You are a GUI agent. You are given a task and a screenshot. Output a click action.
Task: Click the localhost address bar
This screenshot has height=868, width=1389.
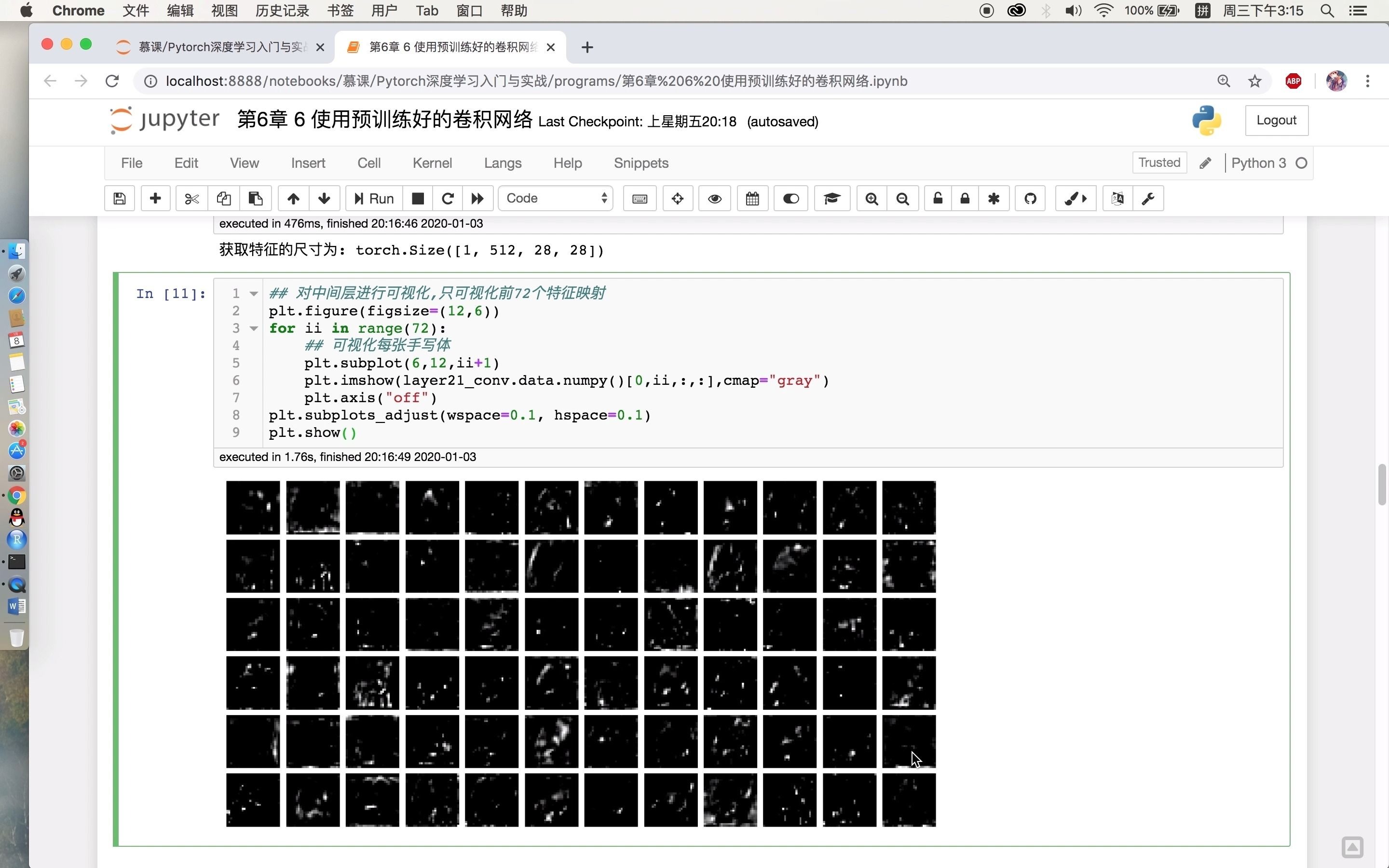tap(537, 81)
